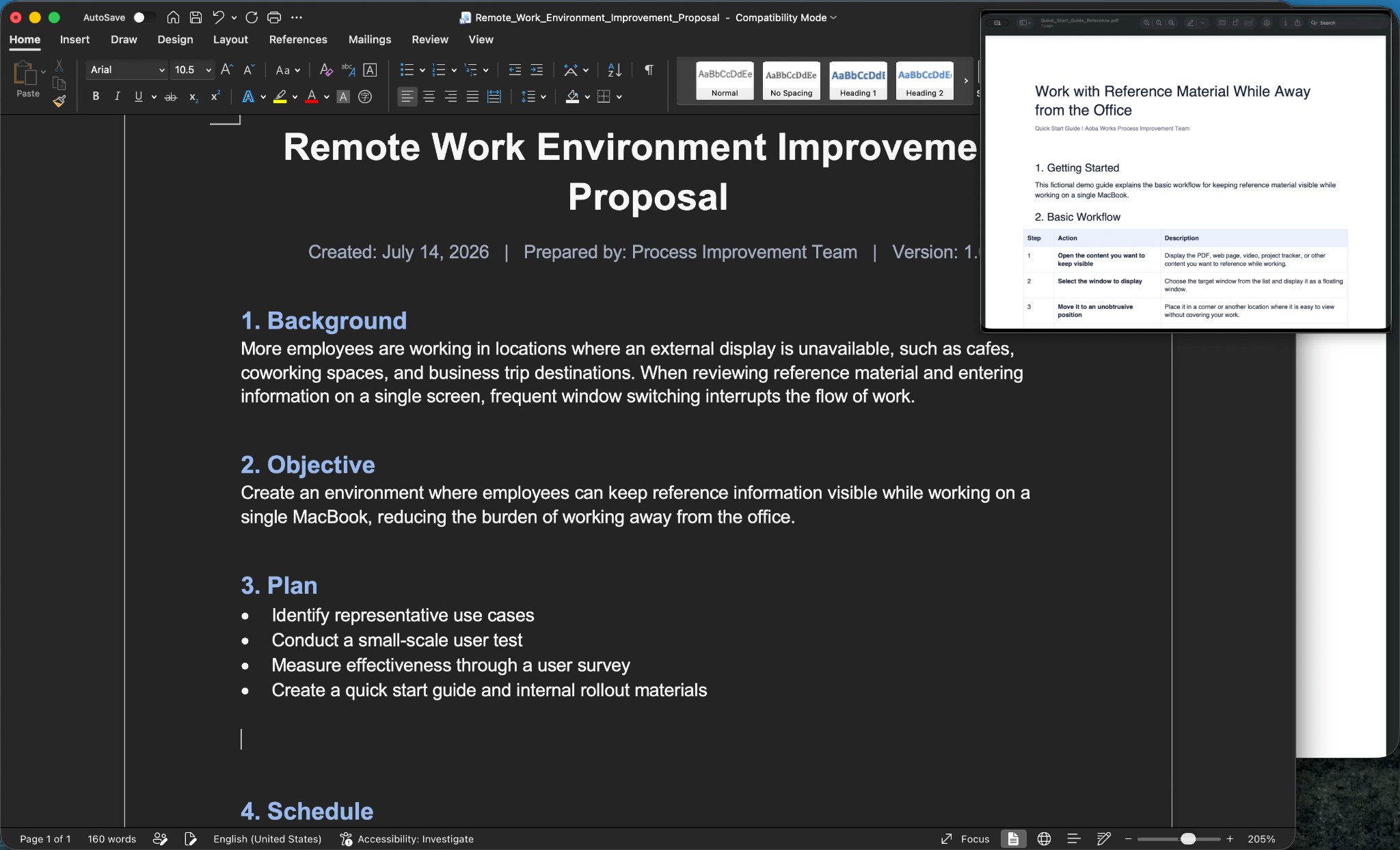Sort text with the A-Z icon
Image resolution: width=1400 pixels, height=850 pixels.
[x=615, y=70]
